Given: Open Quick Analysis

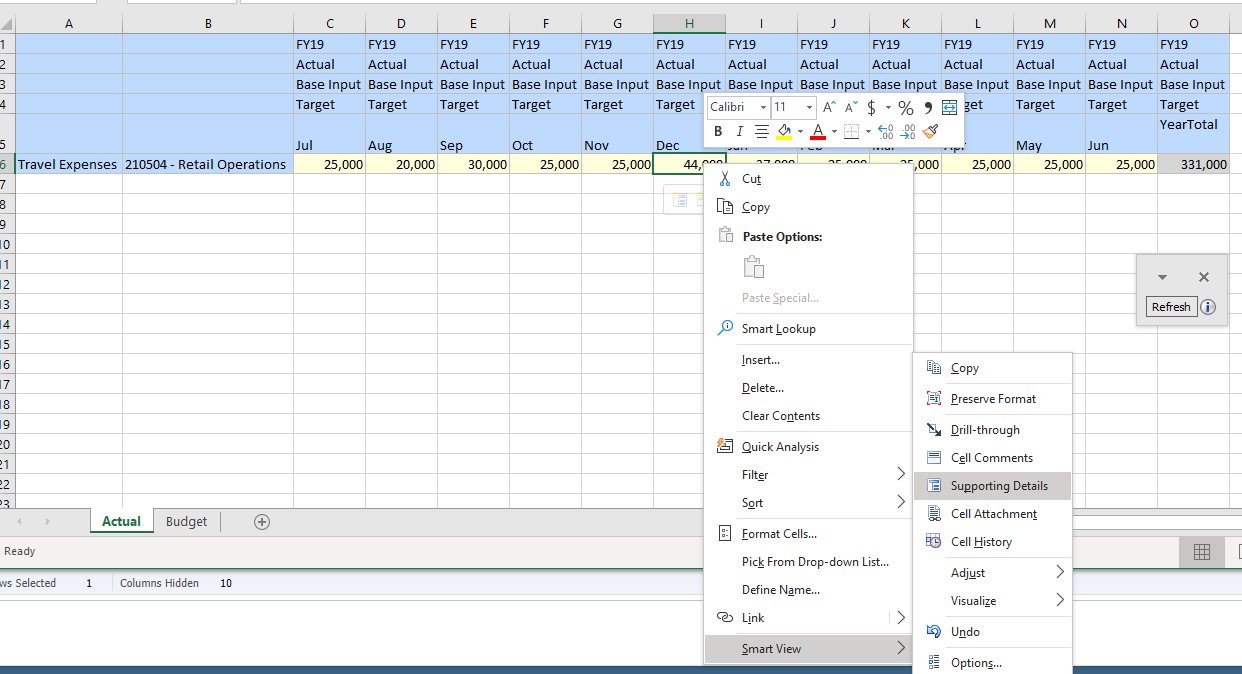Looking at the screenshot, I should click(x=808, y=447).
